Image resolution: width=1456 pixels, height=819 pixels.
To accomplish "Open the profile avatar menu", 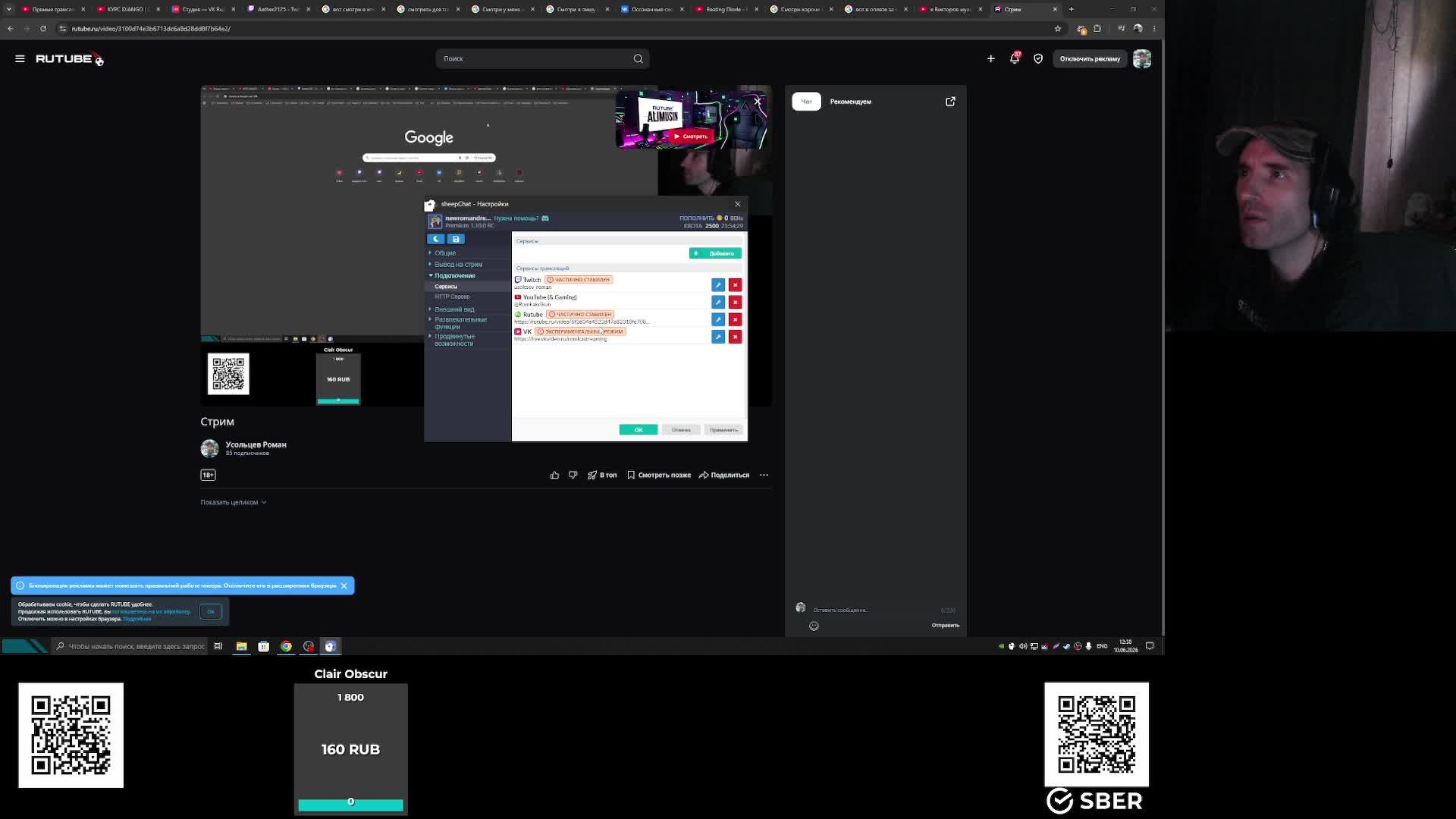I will pos(1141,58).
